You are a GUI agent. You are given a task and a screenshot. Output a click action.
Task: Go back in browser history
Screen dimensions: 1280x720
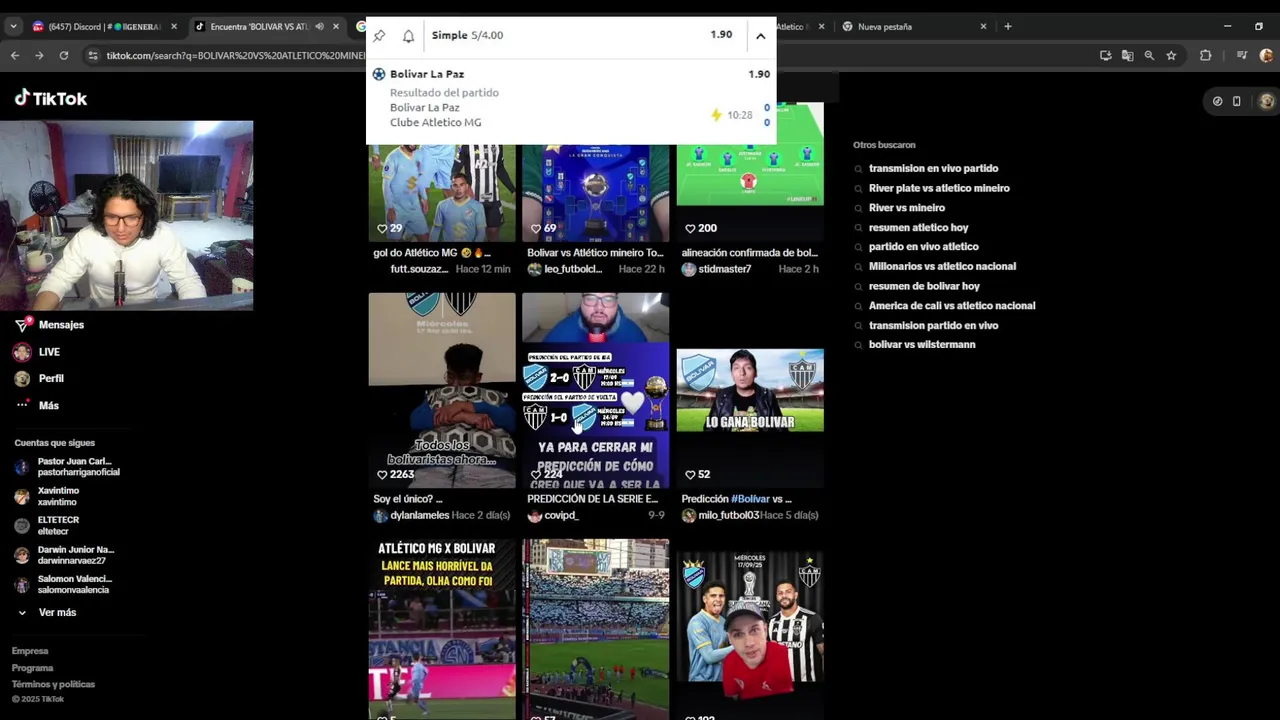point(15,55)
